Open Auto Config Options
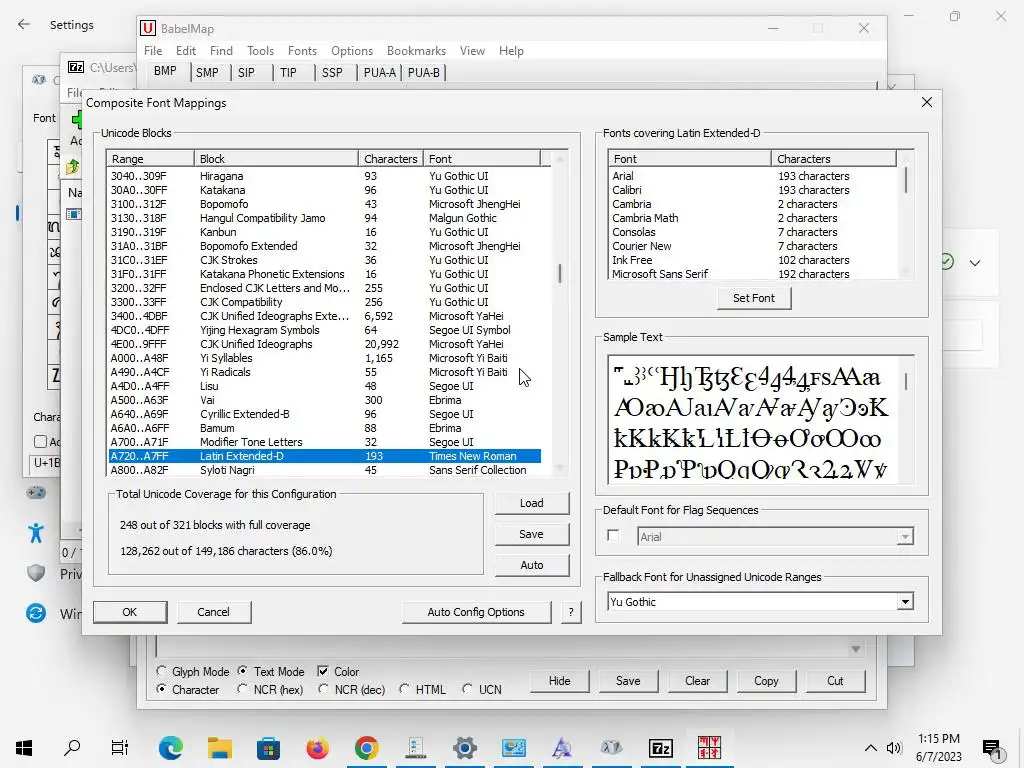The width and height of the screenshot is (1024, 768). 476,612
